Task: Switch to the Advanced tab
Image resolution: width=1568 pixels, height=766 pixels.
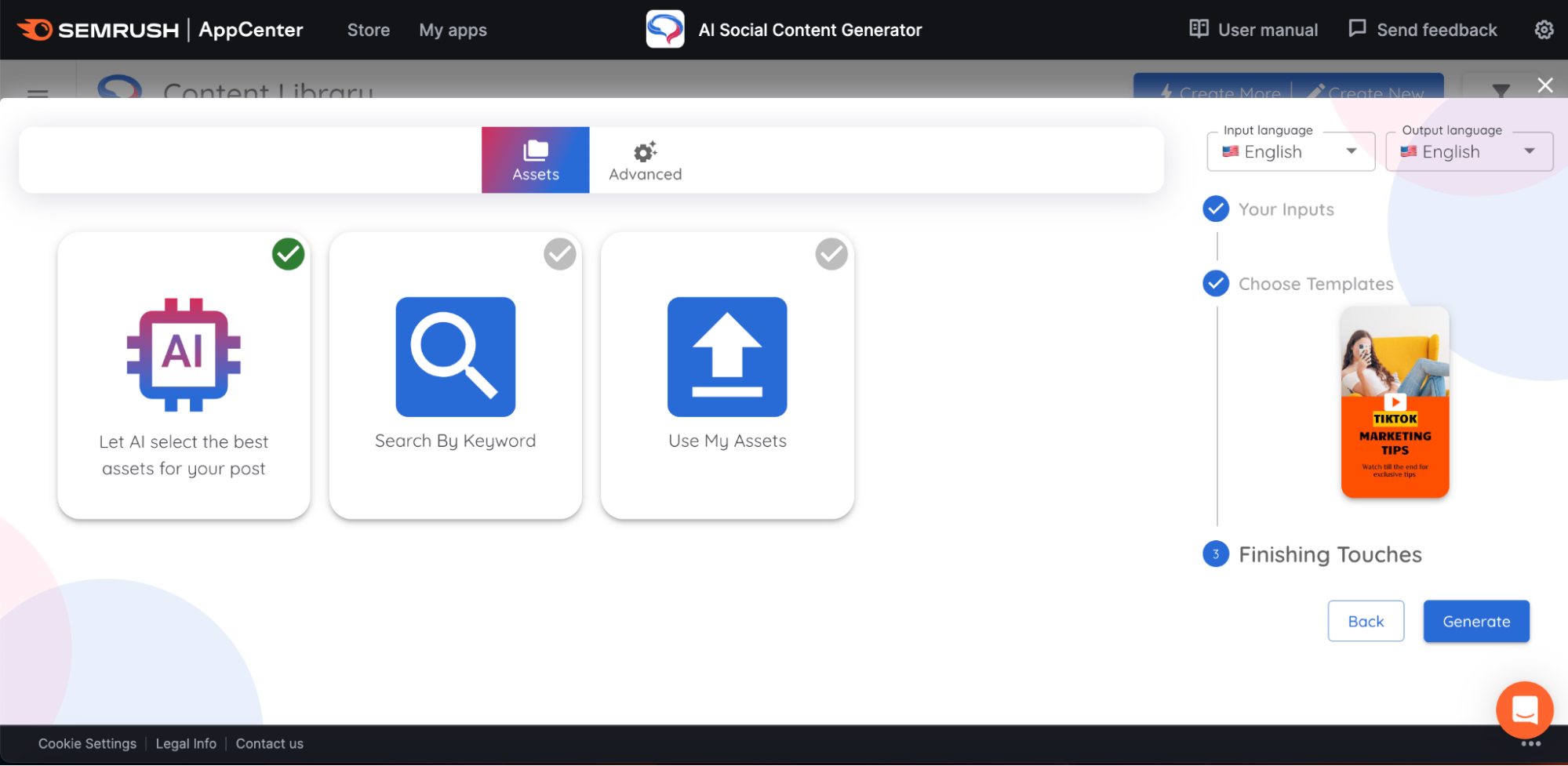Action: tap(643, 159)
